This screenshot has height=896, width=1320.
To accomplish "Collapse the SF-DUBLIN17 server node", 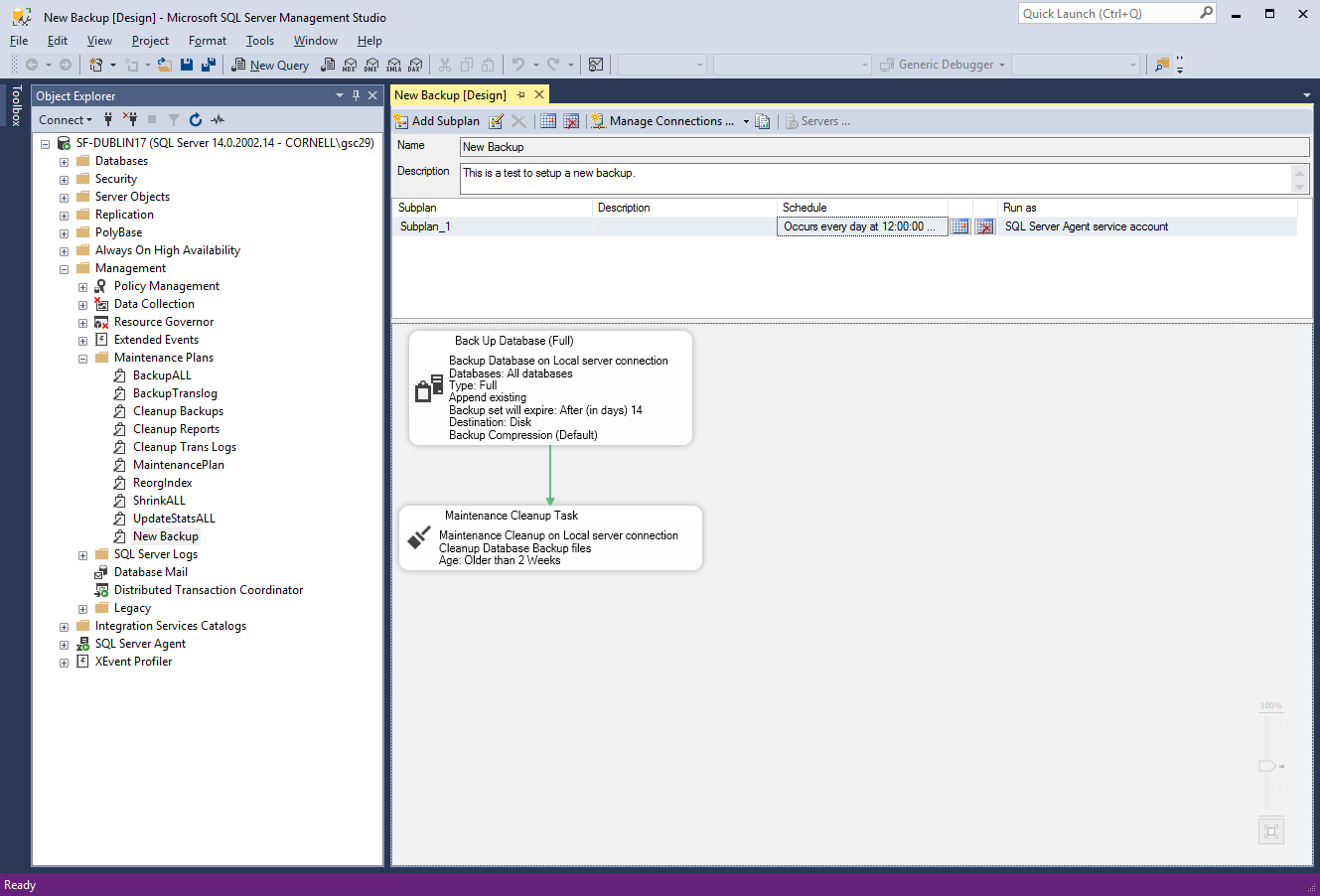I will (46, 144).
